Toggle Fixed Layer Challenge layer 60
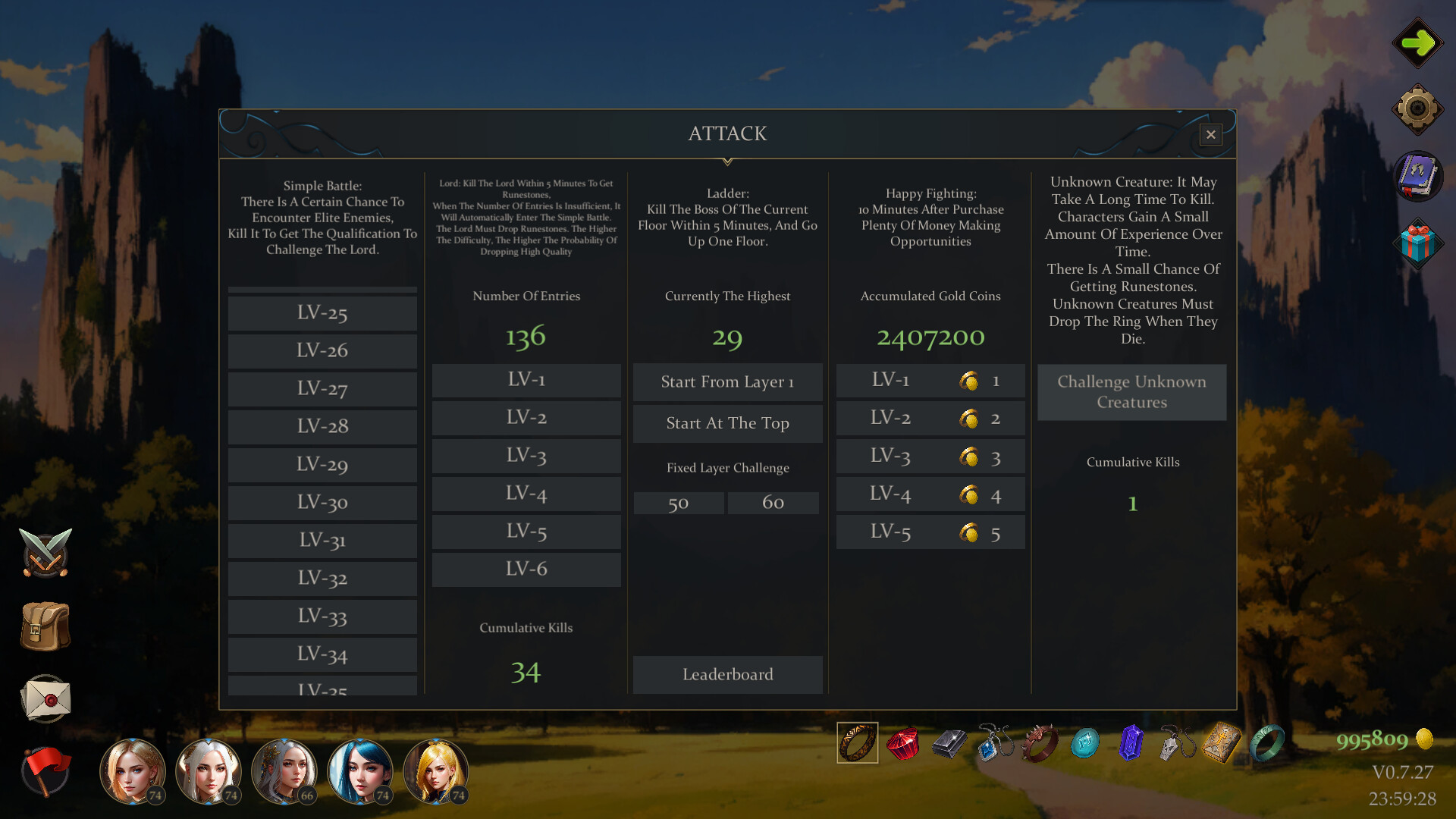 (x=773, y=501)
